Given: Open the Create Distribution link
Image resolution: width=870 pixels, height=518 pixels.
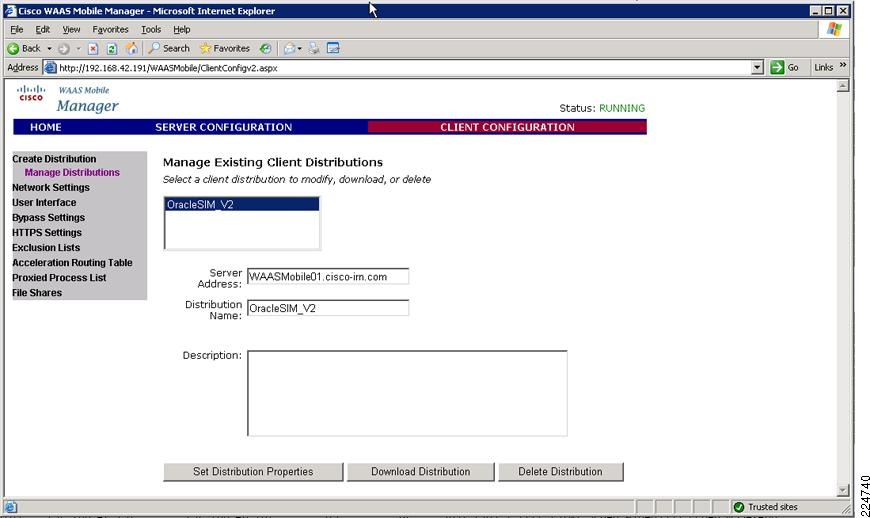Looking at the screenshot, I should pos(54,159).
